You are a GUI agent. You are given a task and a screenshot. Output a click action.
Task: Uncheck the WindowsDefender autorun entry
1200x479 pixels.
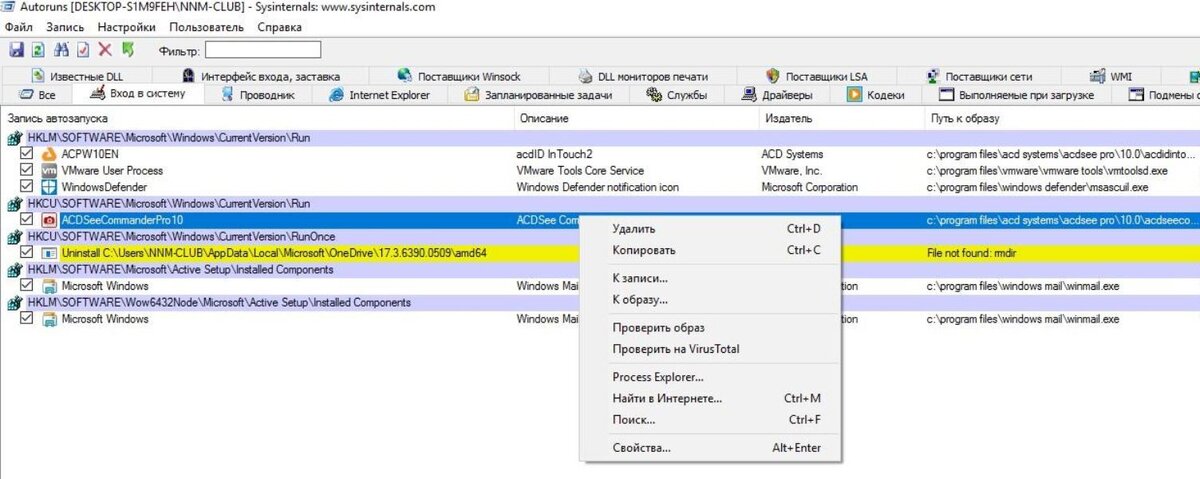[27, 187]
